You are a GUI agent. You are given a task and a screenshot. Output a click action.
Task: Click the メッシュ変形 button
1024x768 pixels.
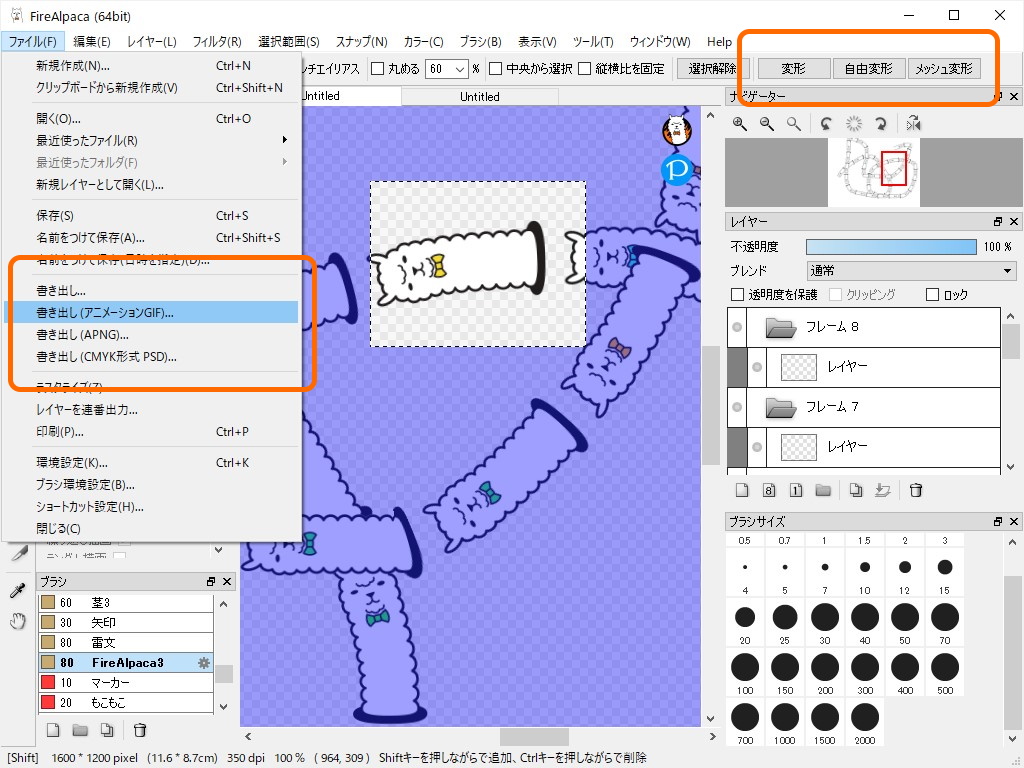tap(945, 68)
